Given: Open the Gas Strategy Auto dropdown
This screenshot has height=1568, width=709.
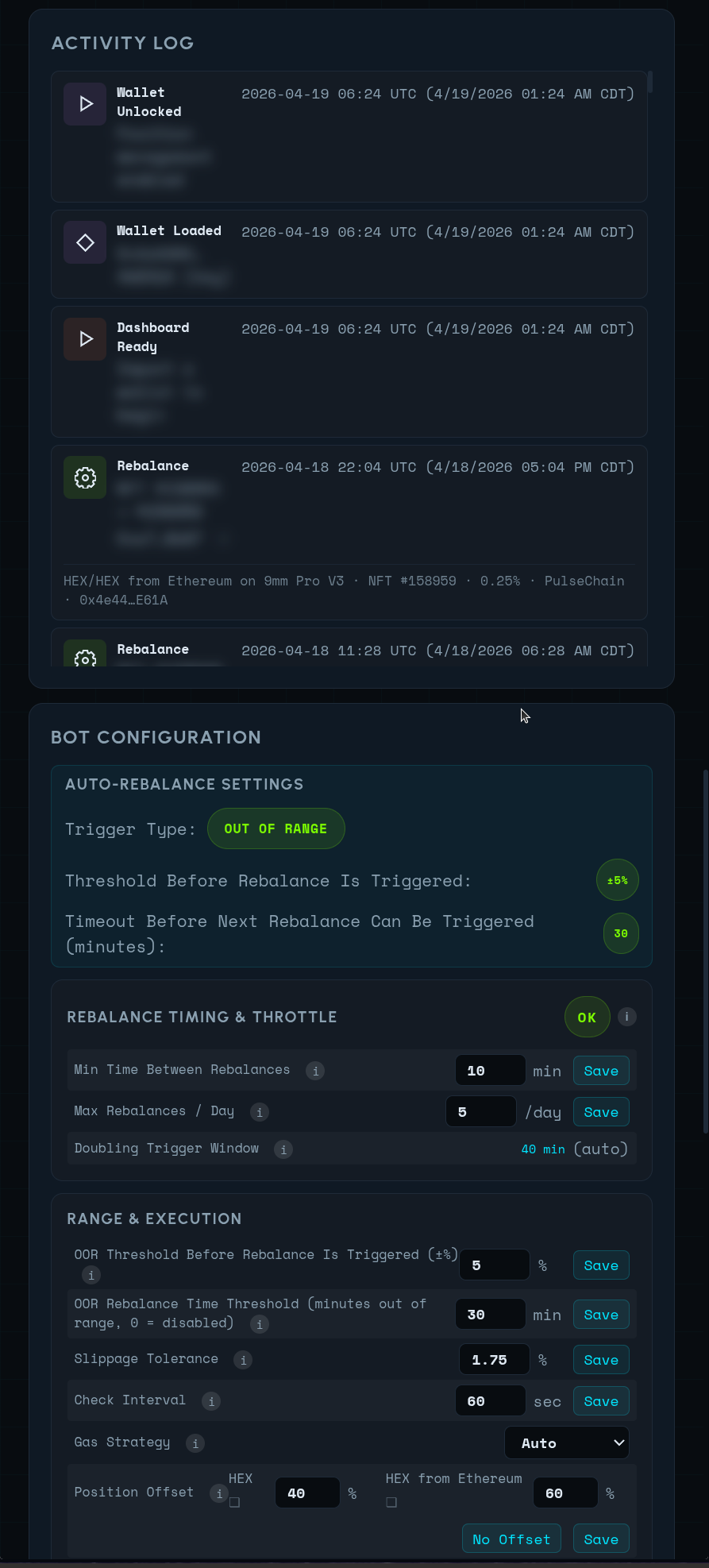Looking at the screenshot, I should coord(566,1442).
